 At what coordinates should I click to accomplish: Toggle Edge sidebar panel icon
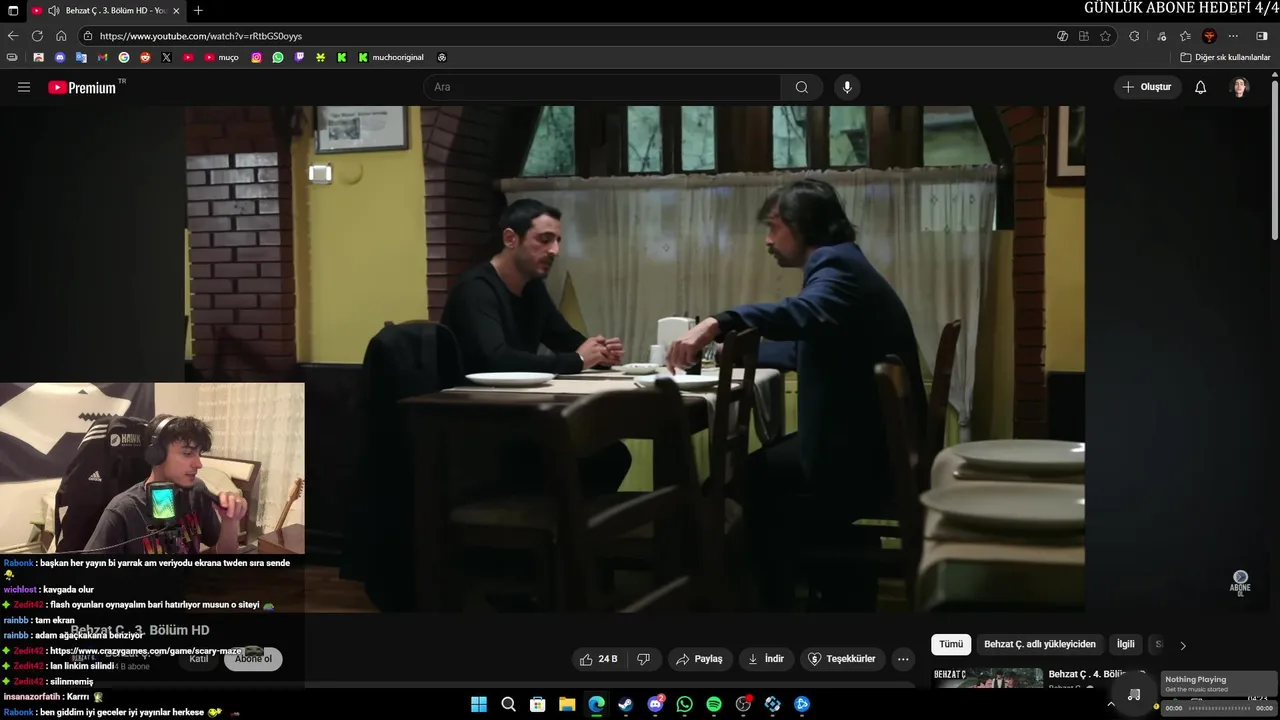1261,36
